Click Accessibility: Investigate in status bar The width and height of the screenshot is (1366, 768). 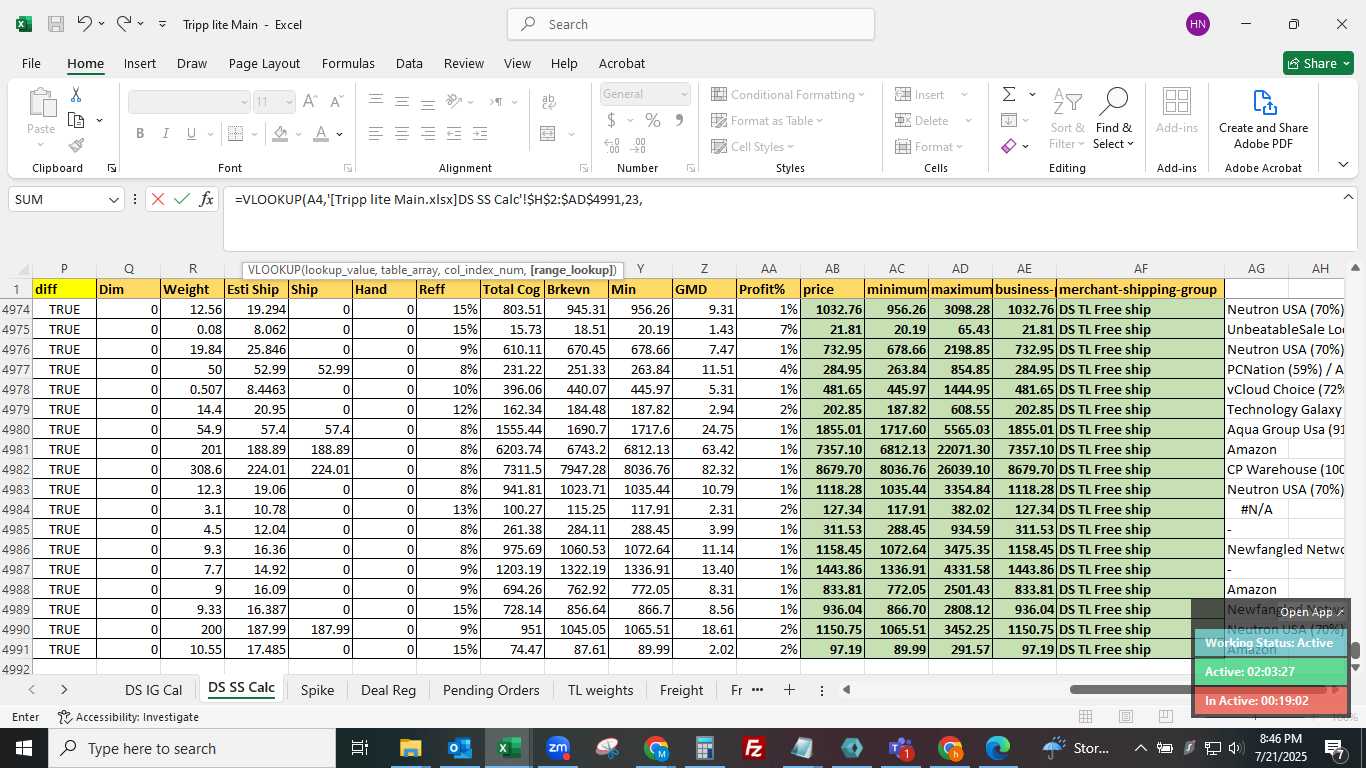point(127,717)
